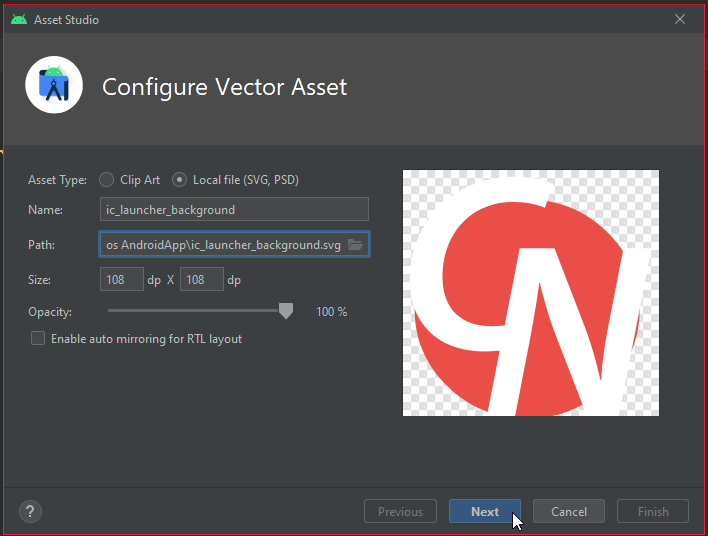Click the Previous button
Screen dimensions: 708x536
click(401, 512)
